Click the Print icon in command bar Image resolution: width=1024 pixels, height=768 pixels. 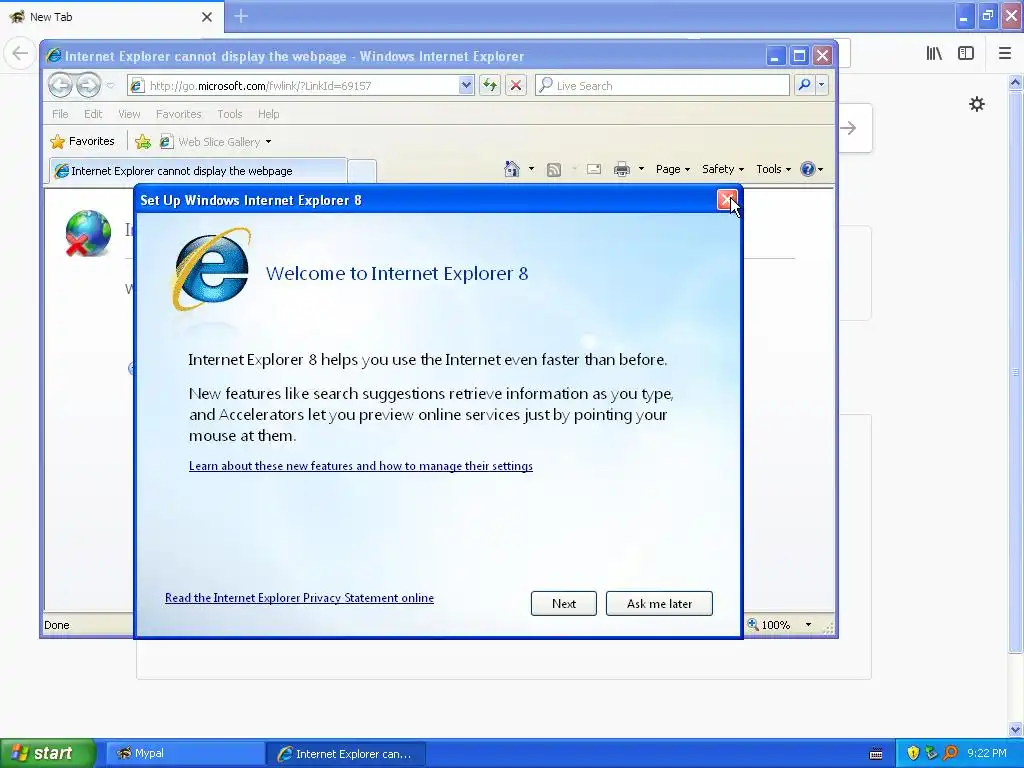622,169
